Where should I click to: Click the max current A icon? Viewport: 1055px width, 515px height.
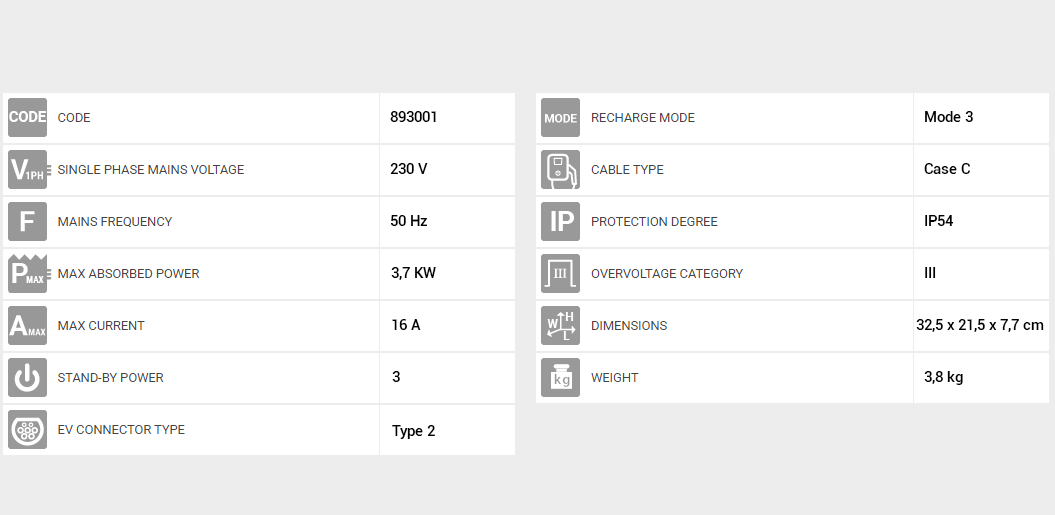coord(28,326)
